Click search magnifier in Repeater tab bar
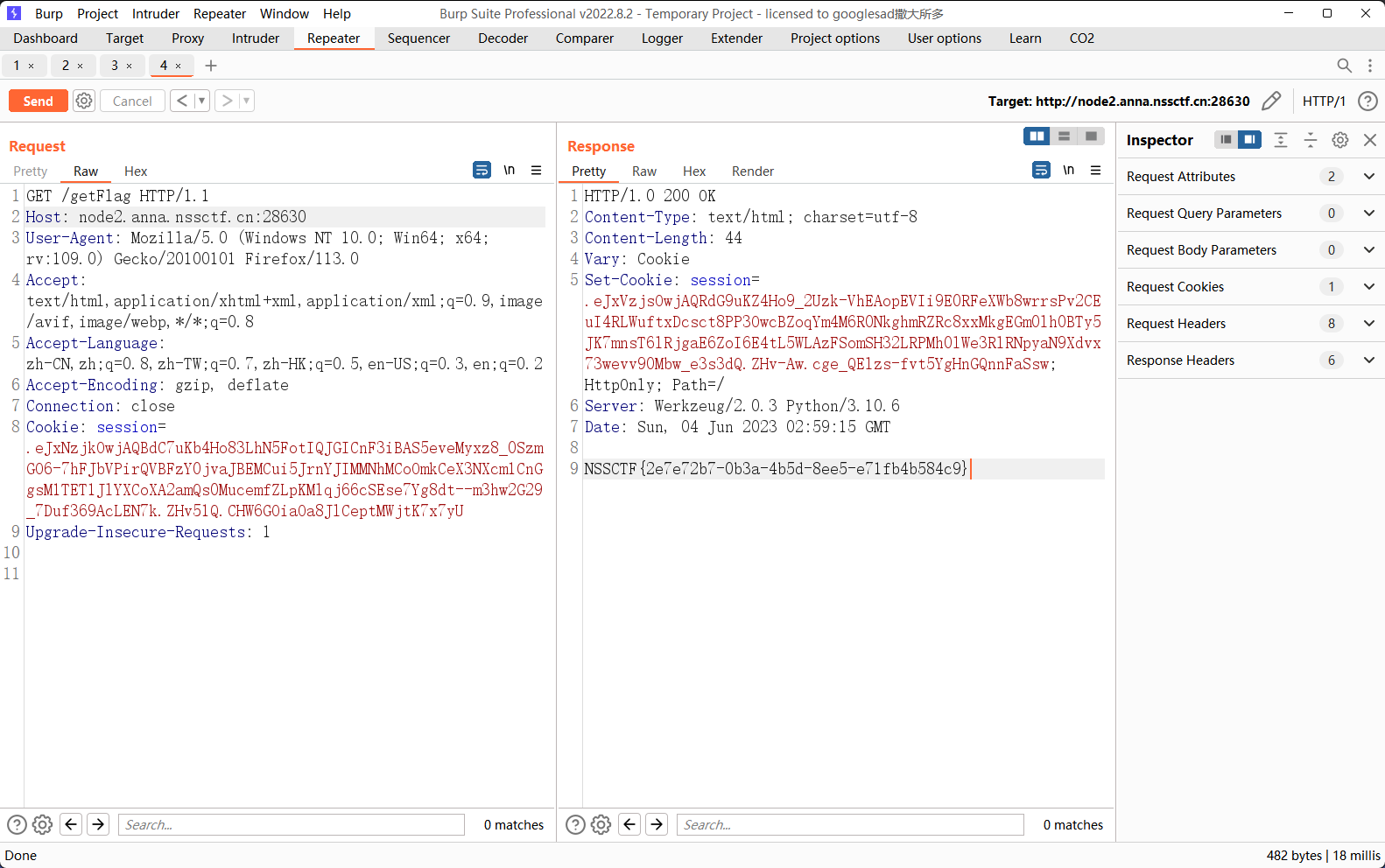The height and width of the screenshot is (868, 1385). 1345,66
